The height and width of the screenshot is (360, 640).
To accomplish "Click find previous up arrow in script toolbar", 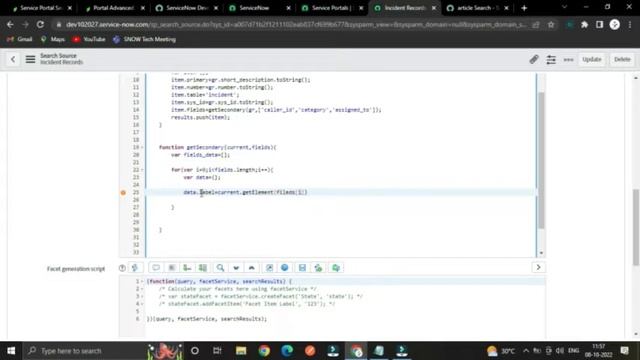I will click(251, 268).
